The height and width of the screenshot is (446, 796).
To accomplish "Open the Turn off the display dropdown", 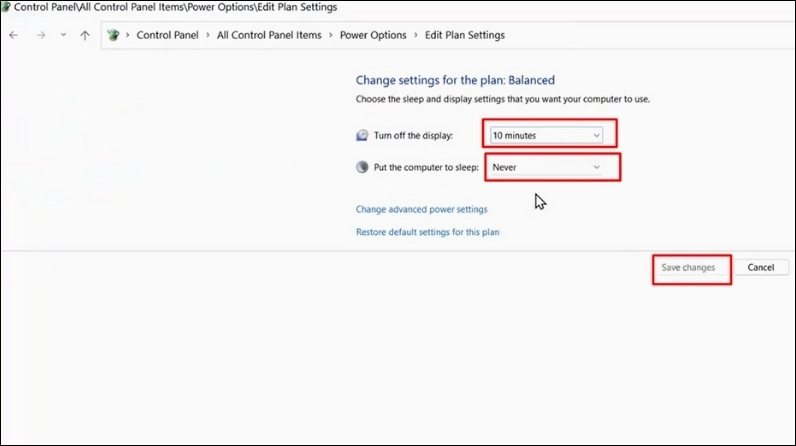I will tap(546, 134).
